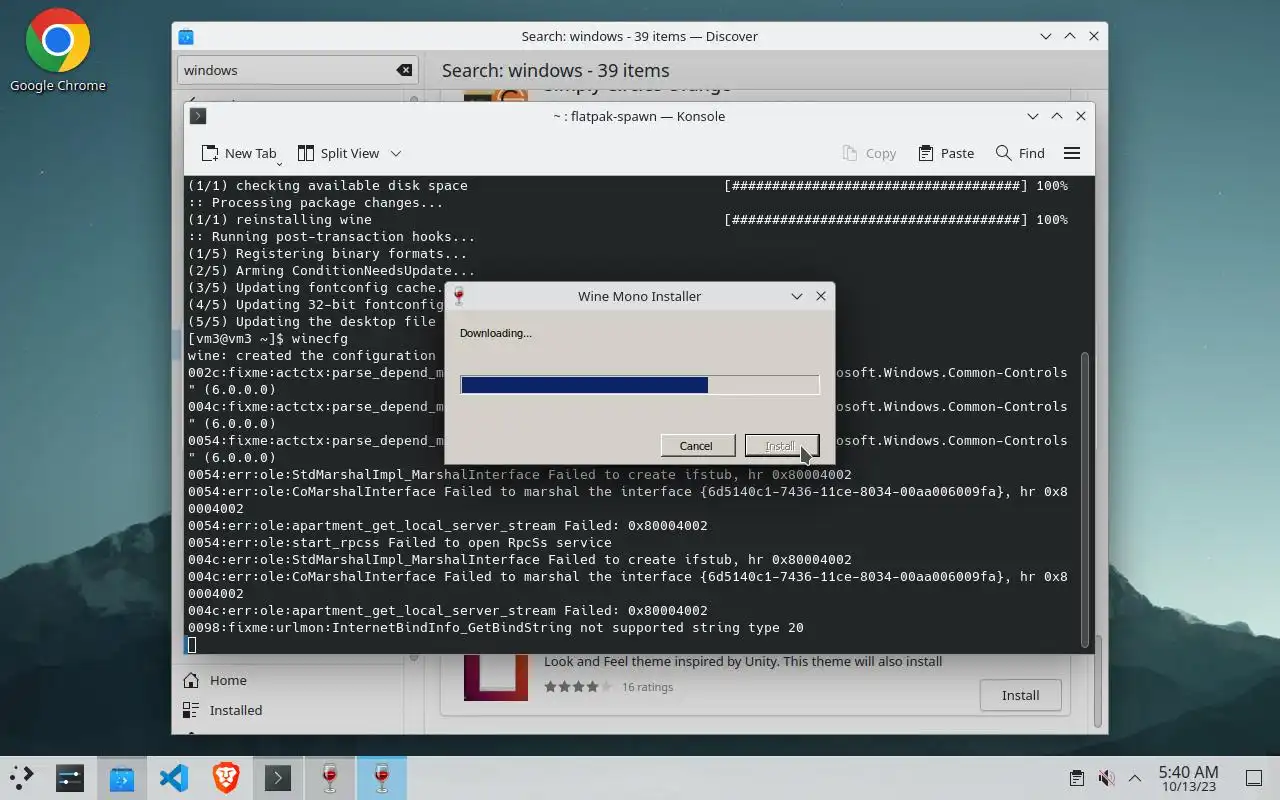Click the active Wine Mono taskbar entry
This screenshot has height=800, width=1280.
pyautogui.click(x=382, y=778)
